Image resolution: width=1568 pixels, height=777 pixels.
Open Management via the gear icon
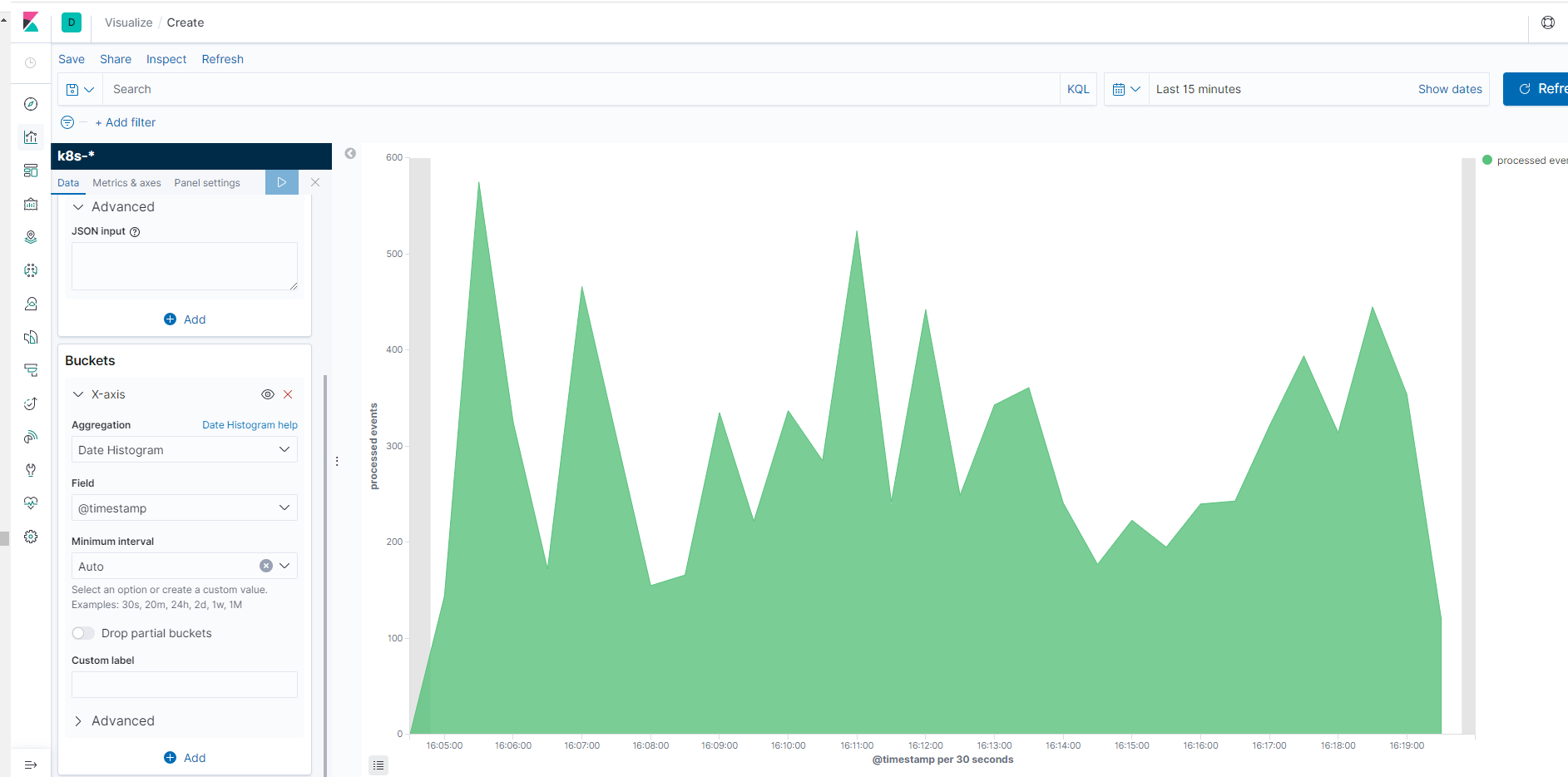click(x=31, y=537)
